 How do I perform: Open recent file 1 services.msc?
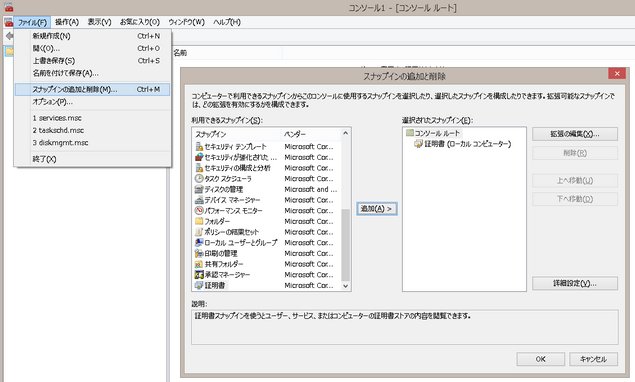(92, 118)
